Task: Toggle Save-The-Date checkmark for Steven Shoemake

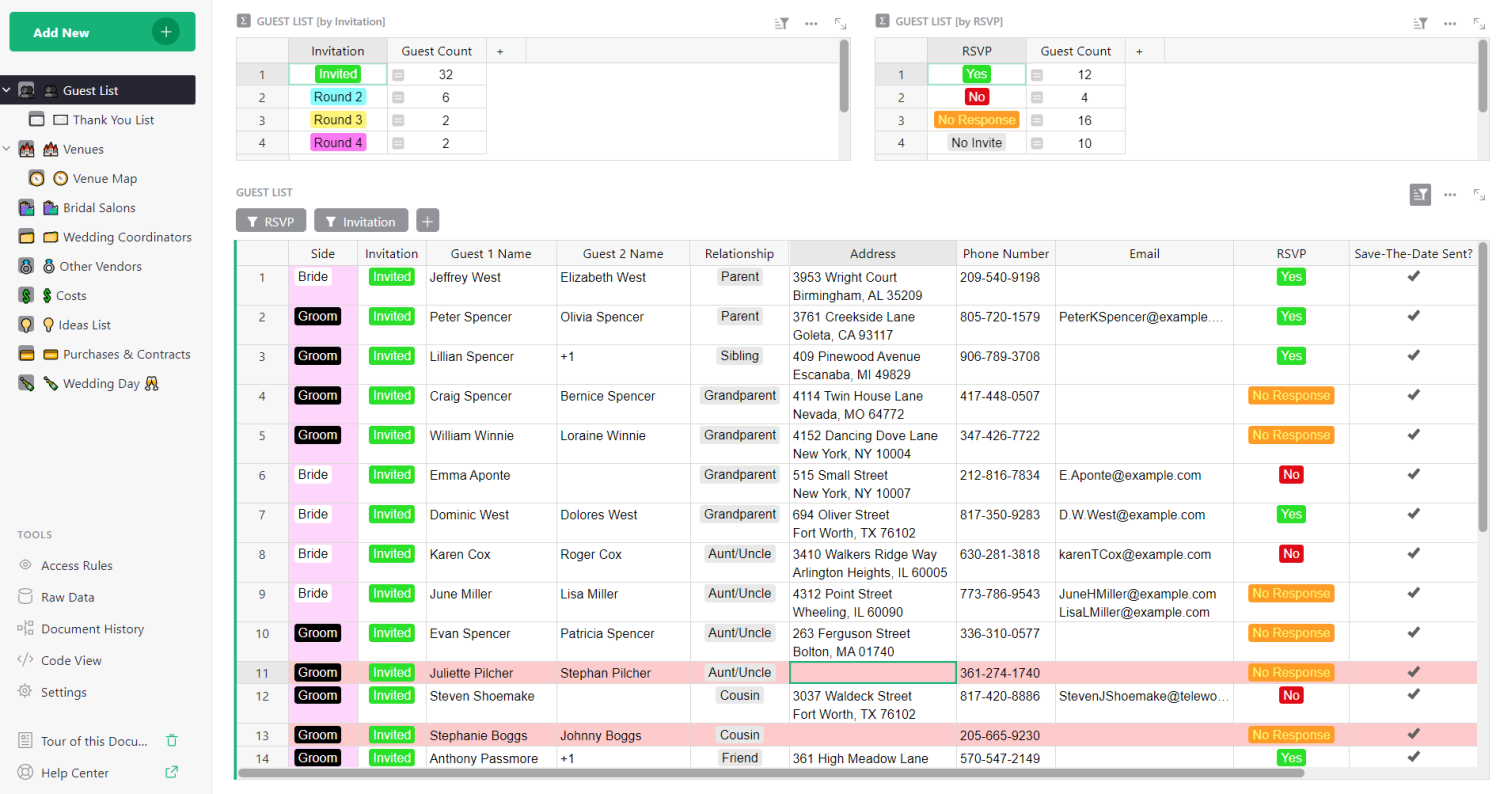Action: click(x=1413, y=694)
